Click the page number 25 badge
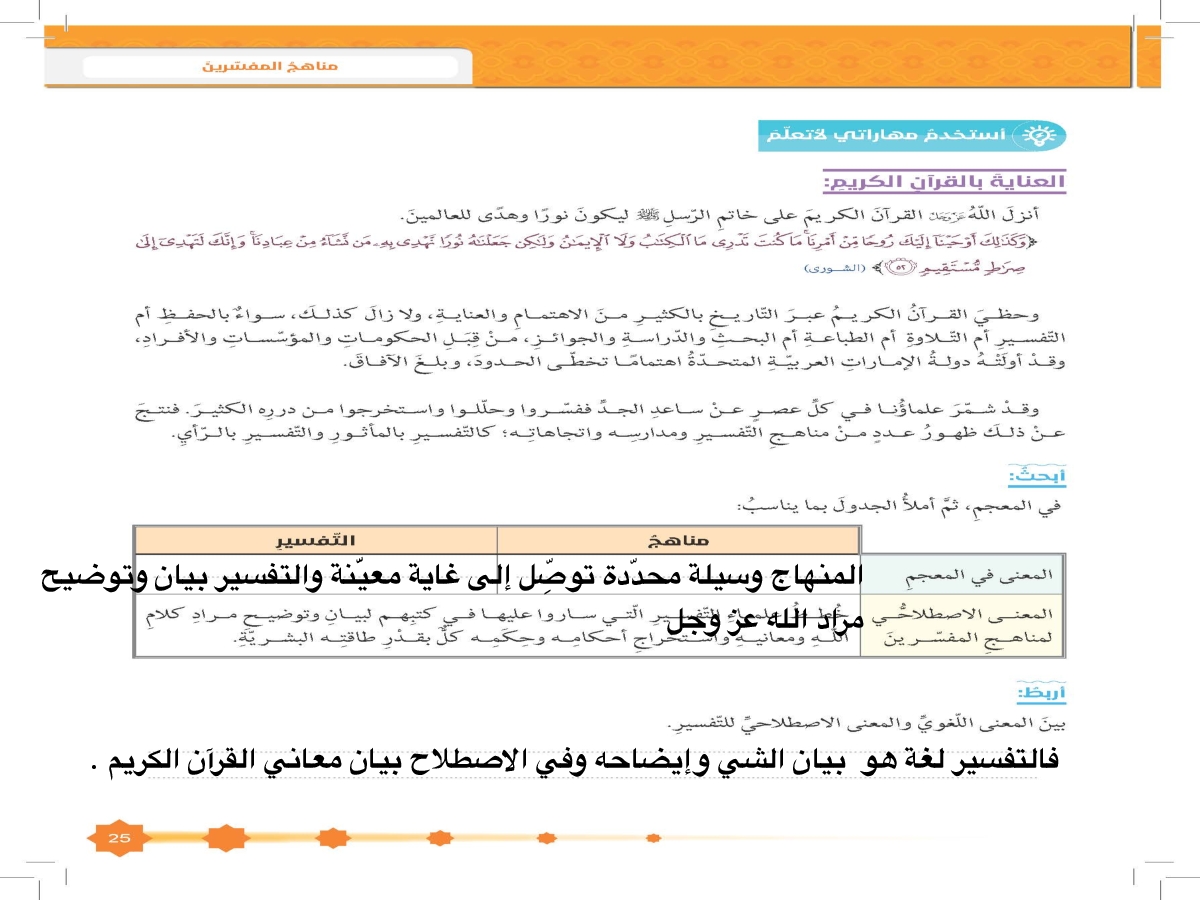 (x=119, y=837)
